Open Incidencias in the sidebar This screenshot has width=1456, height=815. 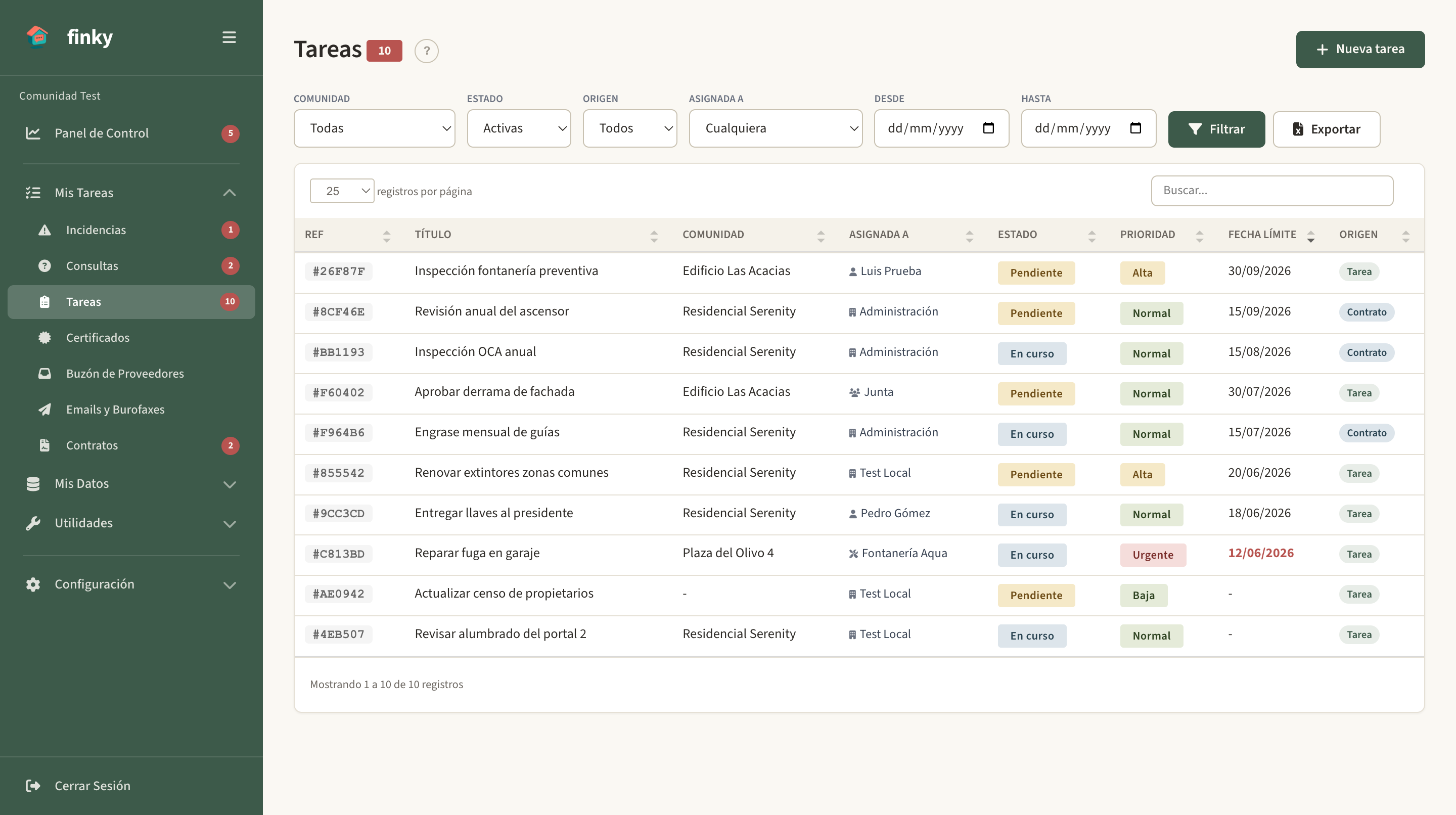pyautogui.click(x=131, y=230)
